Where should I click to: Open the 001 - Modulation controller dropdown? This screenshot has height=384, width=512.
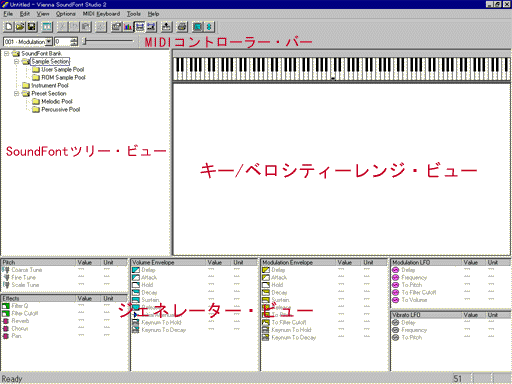tap(49, 42)
